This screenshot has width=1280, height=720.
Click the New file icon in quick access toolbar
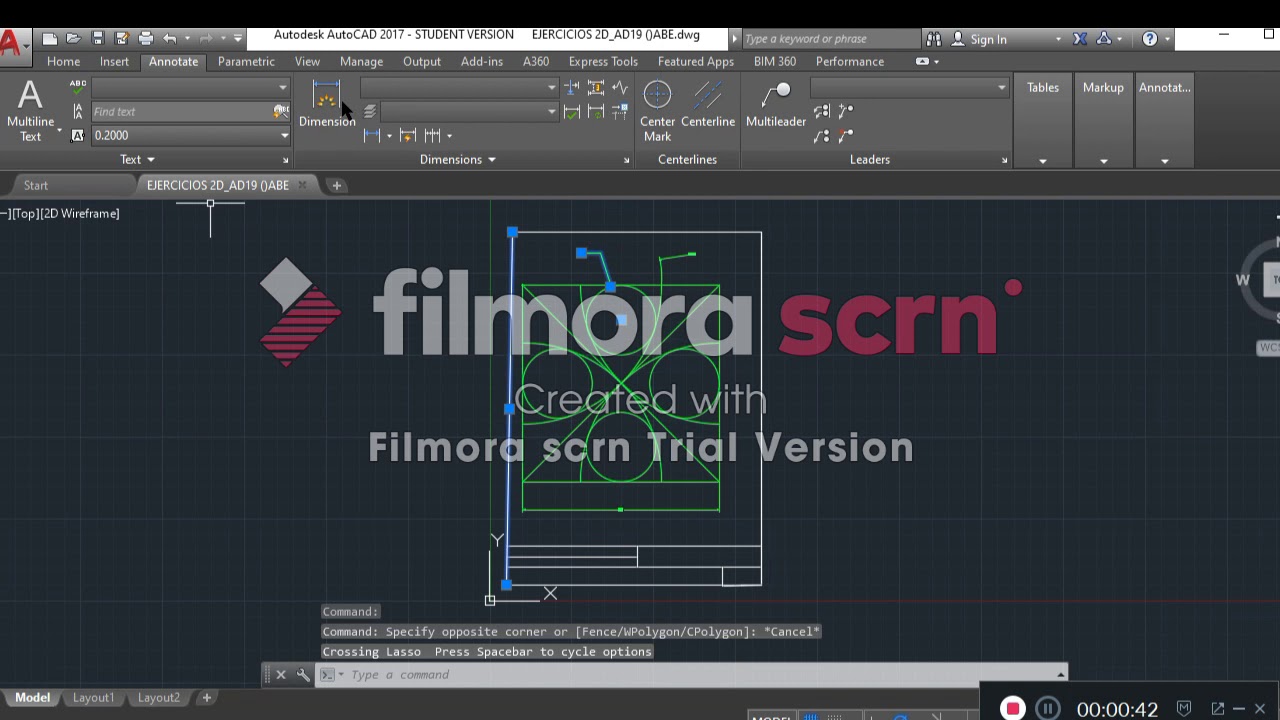tap(49, 39)
